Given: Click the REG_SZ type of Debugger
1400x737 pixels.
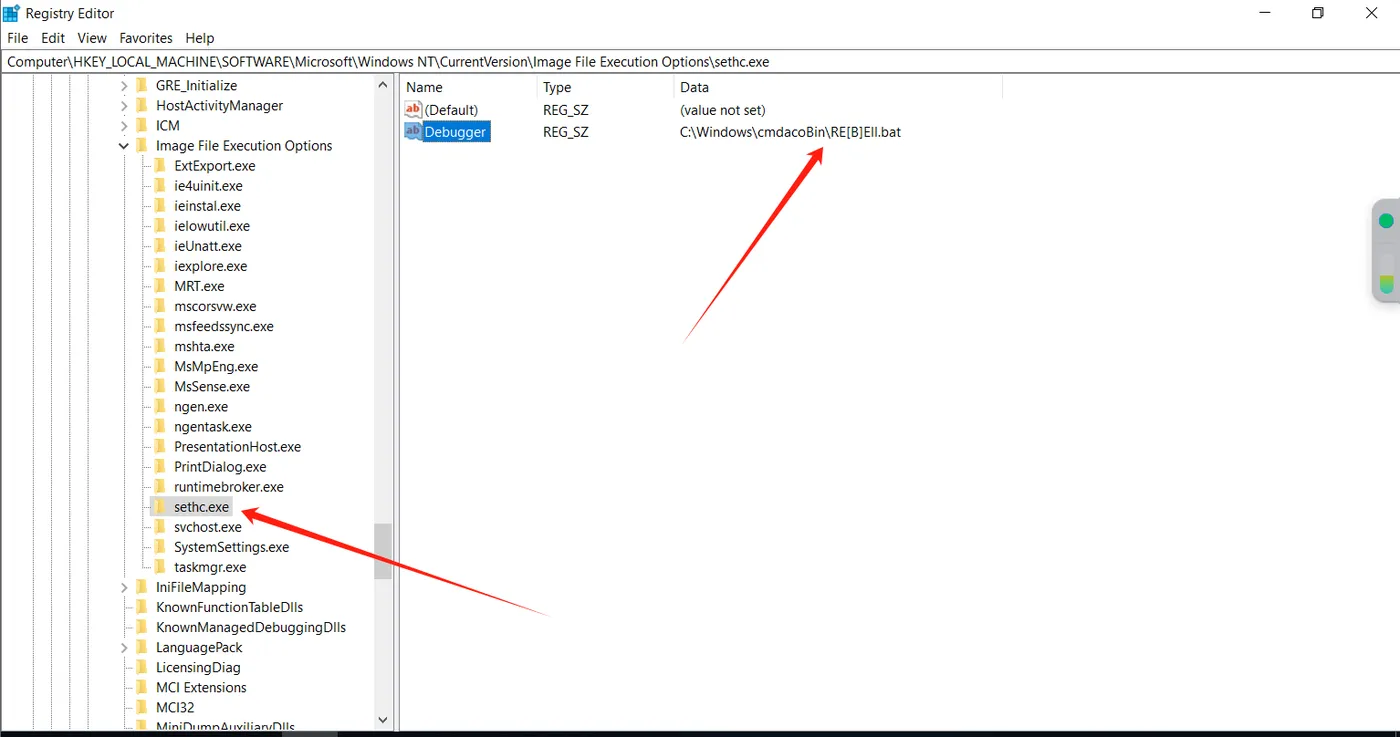Looking at the screenshot, I should pyautogui.click(x=566, y=132).
